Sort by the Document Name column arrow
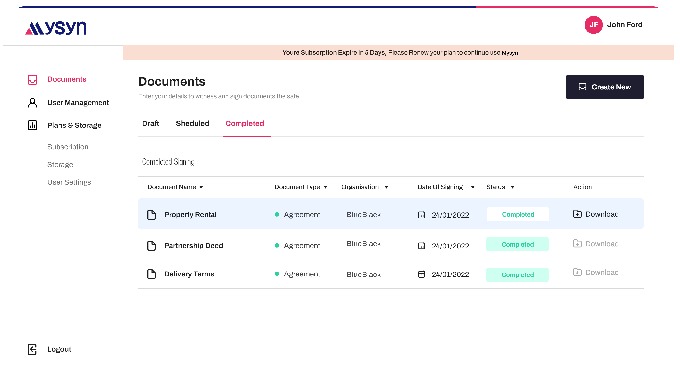The height and width of the screenshot is (390, 680). pos(201,187)
